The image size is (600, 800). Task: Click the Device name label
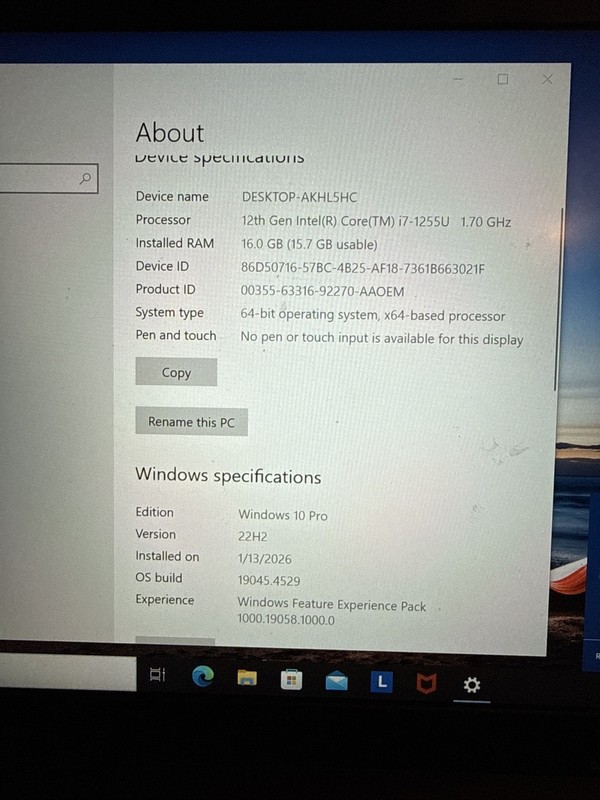click(x=172, y=196)
